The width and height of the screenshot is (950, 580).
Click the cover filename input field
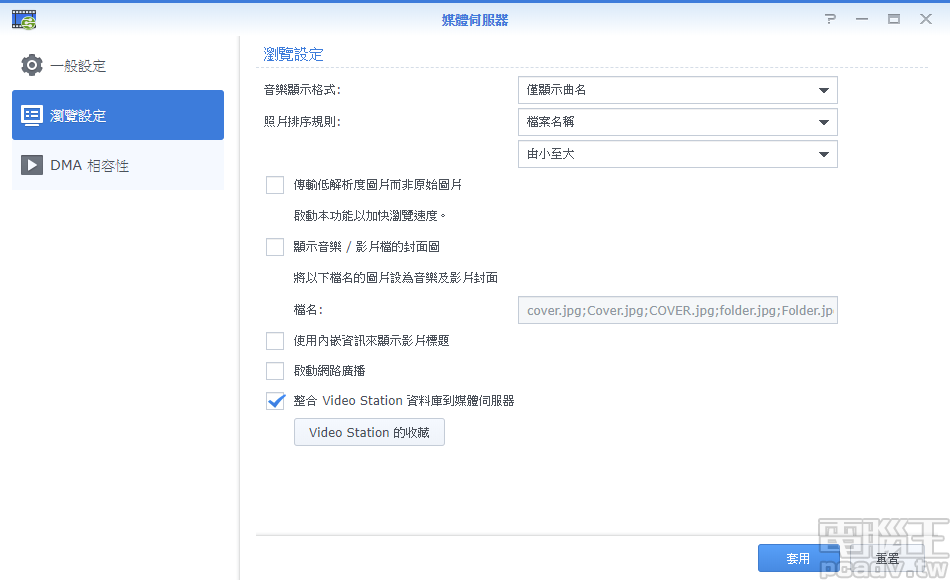676,310
